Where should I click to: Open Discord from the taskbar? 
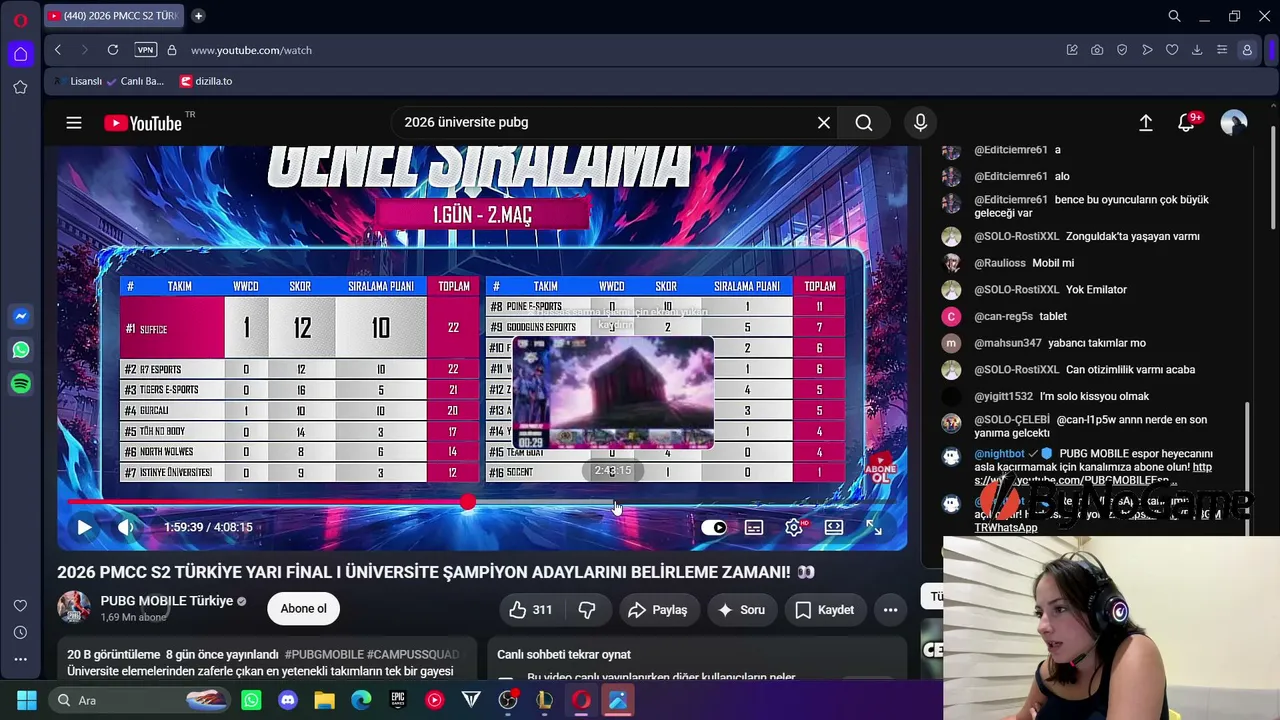tap(288, 700)
